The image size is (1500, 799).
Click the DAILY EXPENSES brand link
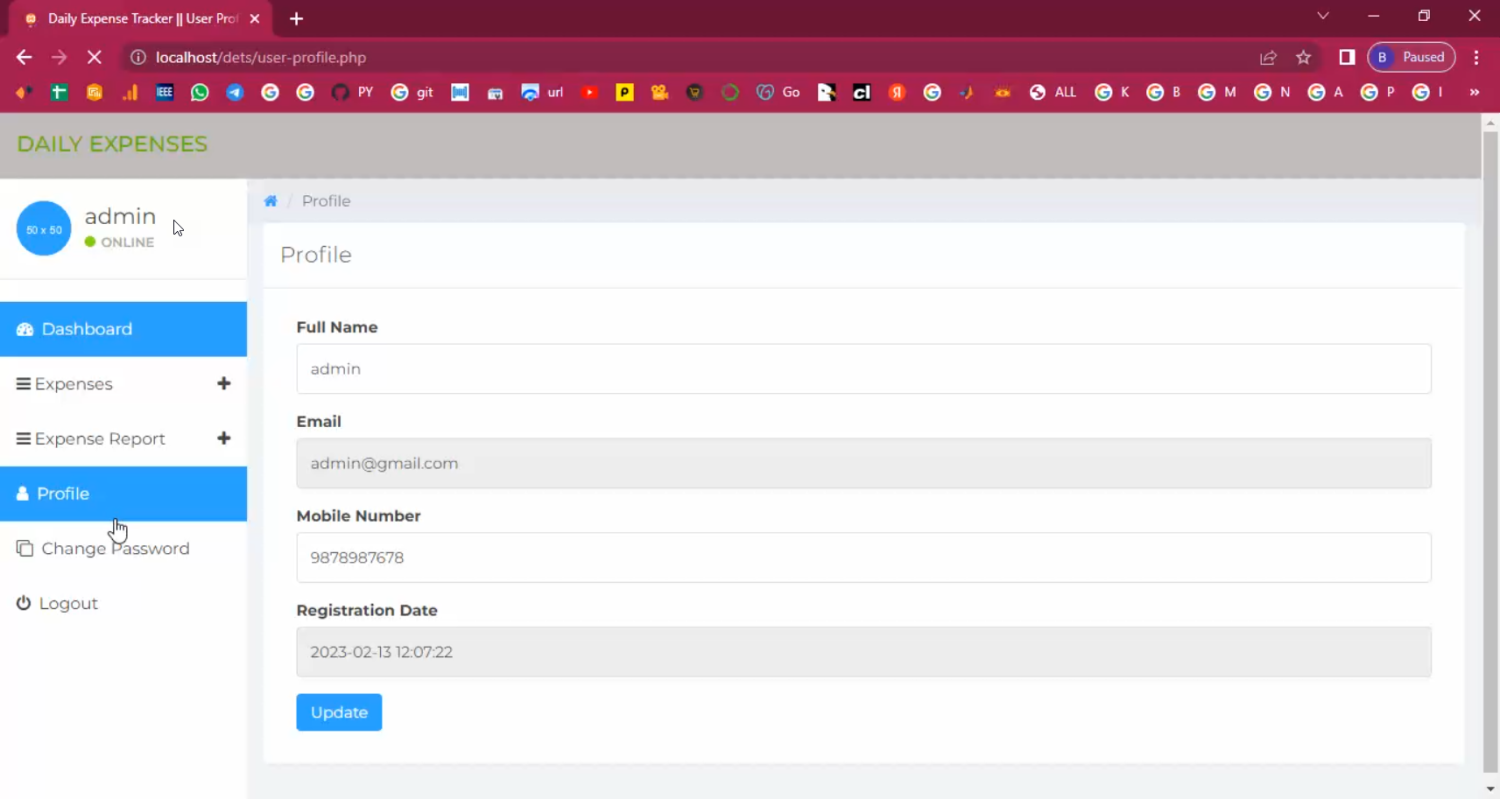click(112, 144)
